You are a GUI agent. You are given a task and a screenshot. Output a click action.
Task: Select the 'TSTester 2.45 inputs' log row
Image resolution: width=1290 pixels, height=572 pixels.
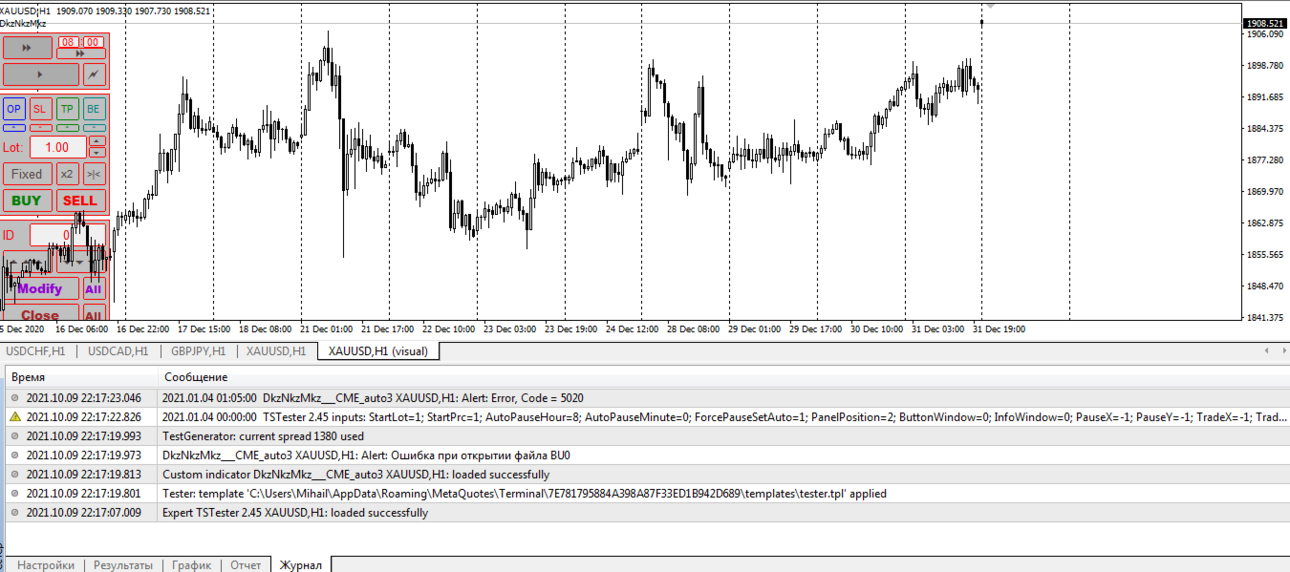click(x=646, y=417)
